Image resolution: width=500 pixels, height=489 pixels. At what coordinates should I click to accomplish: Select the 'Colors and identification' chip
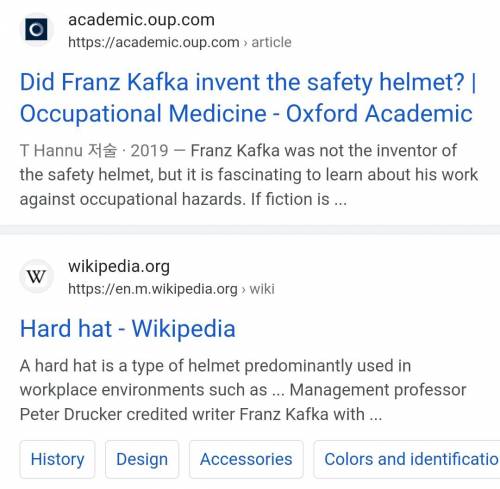click(407, 459)
